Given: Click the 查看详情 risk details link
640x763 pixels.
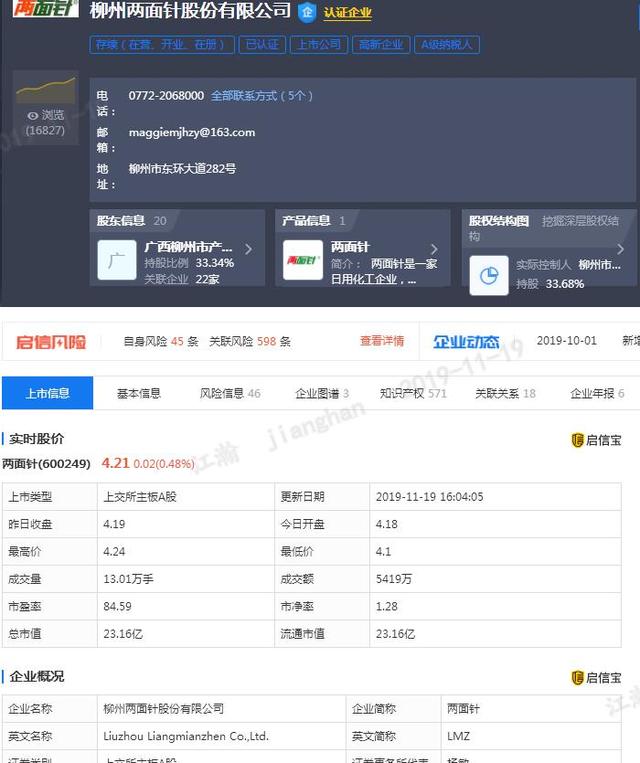Looking at the screenshot, I should (x=382, y=341).
